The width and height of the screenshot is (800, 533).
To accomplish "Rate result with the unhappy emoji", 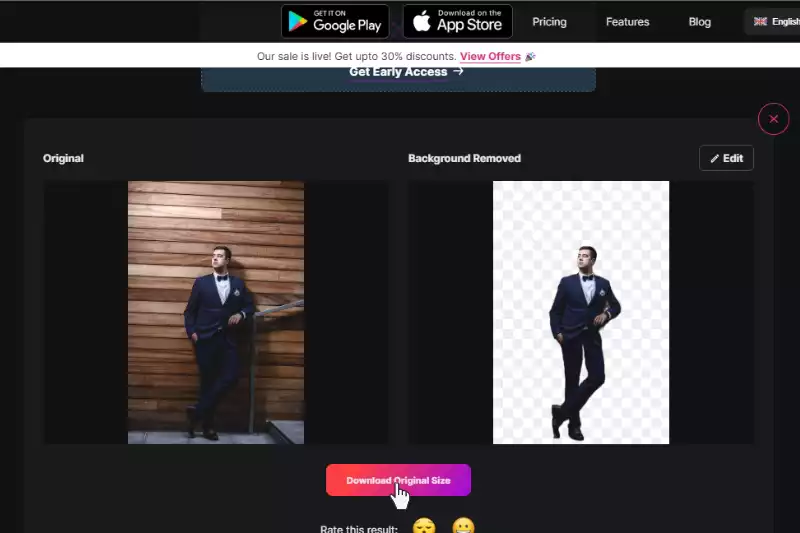I will tap(424, 526).
